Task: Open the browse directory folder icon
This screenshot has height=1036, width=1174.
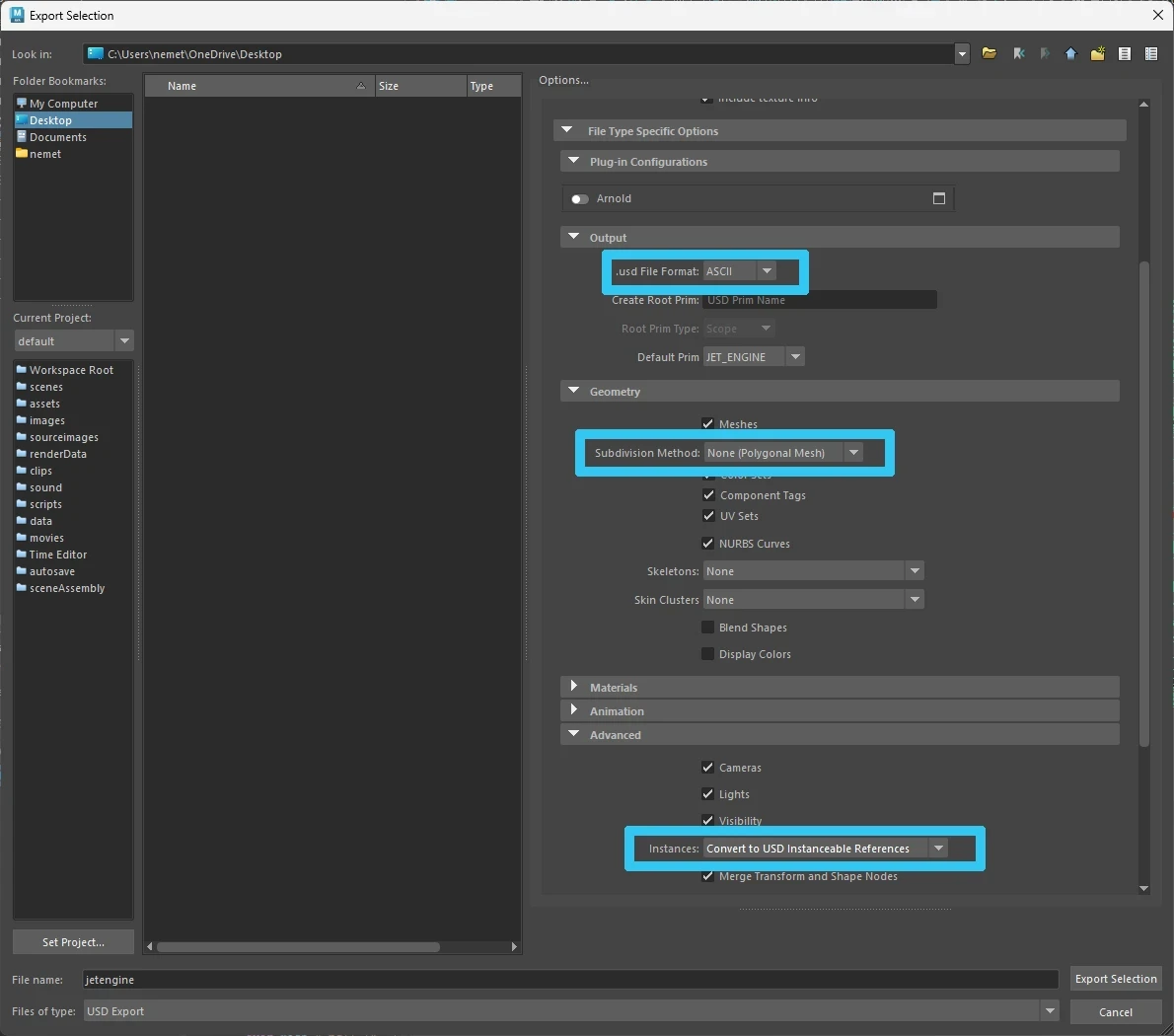Action: point(990,53)
